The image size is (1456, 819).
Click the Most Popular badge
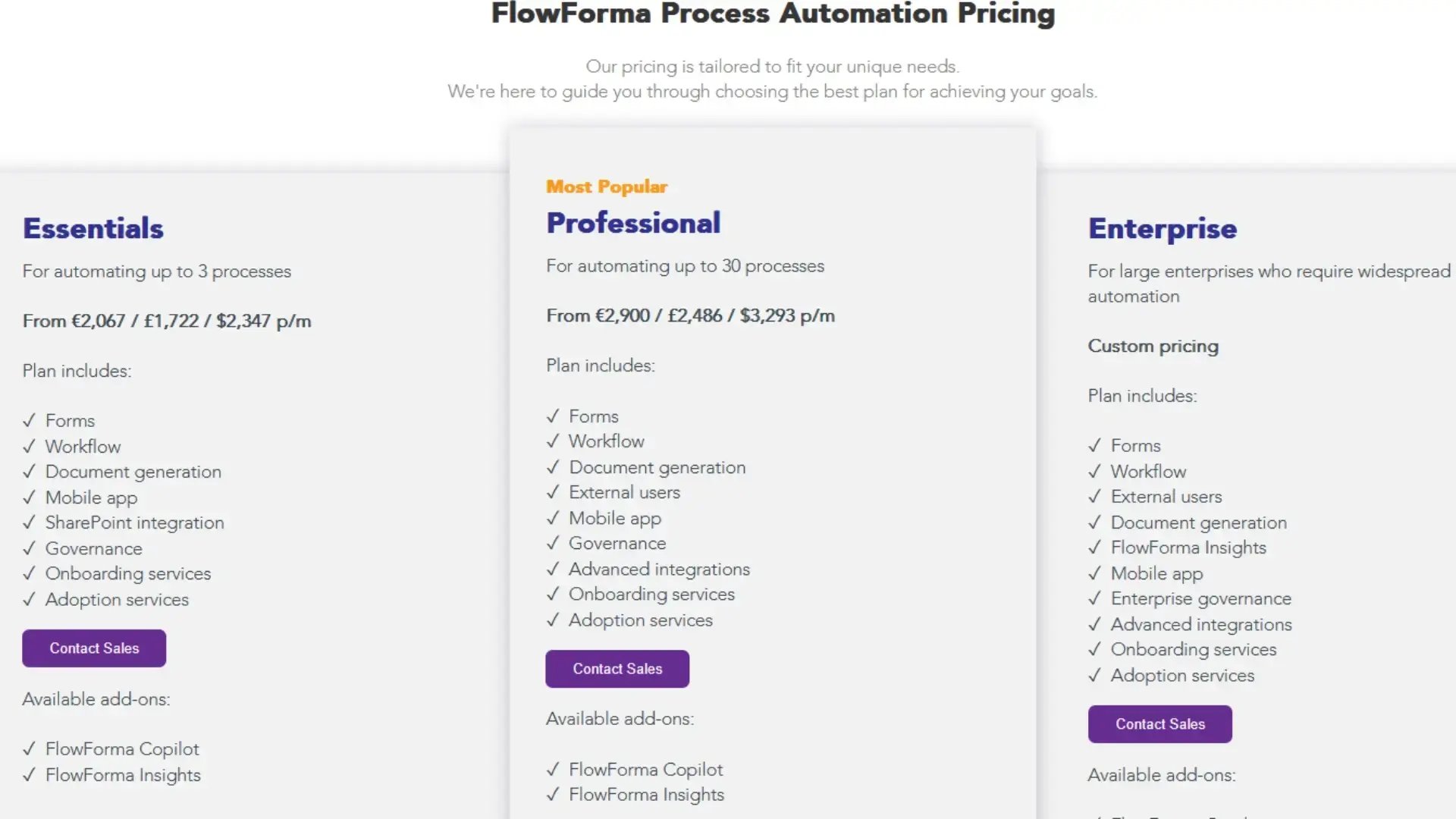[607, 186]
